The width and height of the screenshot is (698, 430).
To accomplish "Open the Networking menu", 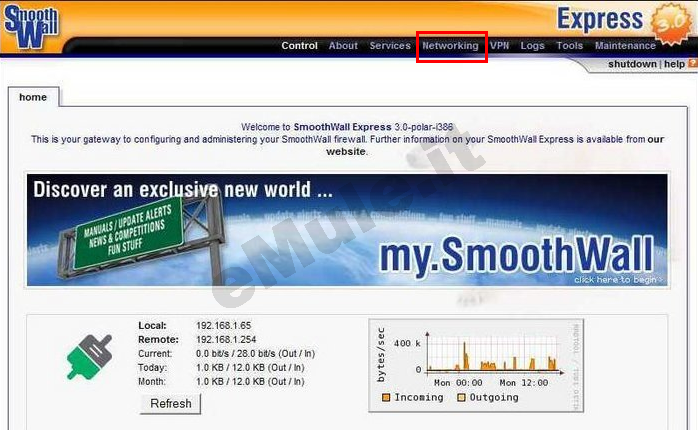I will point(450,45).
